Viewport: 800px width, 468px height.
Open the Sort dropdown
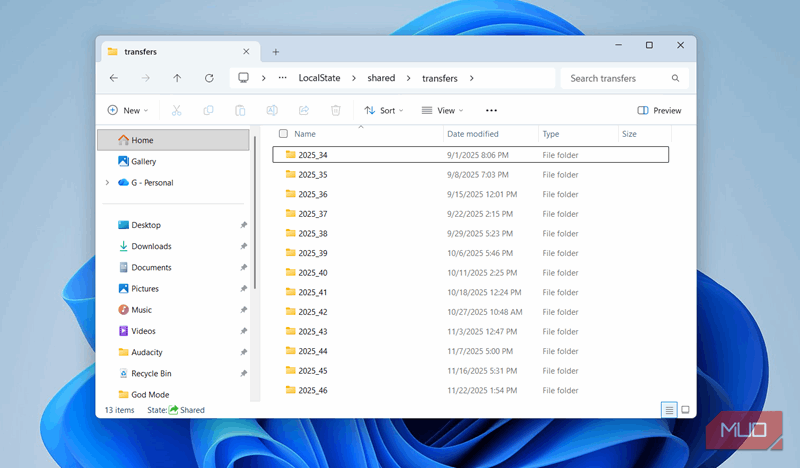pos(384,110)
